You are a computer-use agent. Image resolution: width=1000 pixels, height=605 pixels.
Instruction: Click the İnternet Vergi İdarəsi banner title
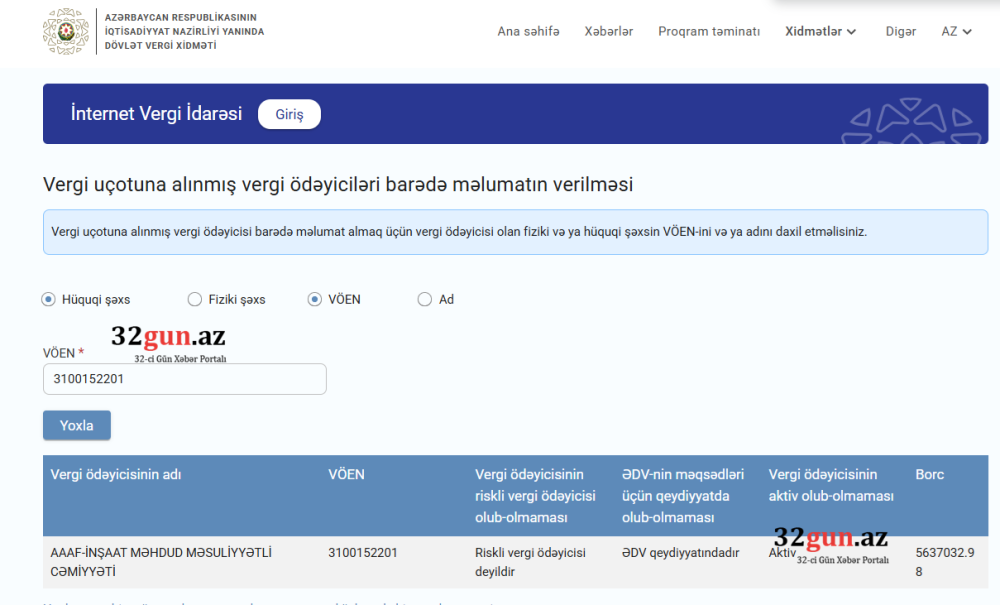pyautogui.click(x=156, y=114)
